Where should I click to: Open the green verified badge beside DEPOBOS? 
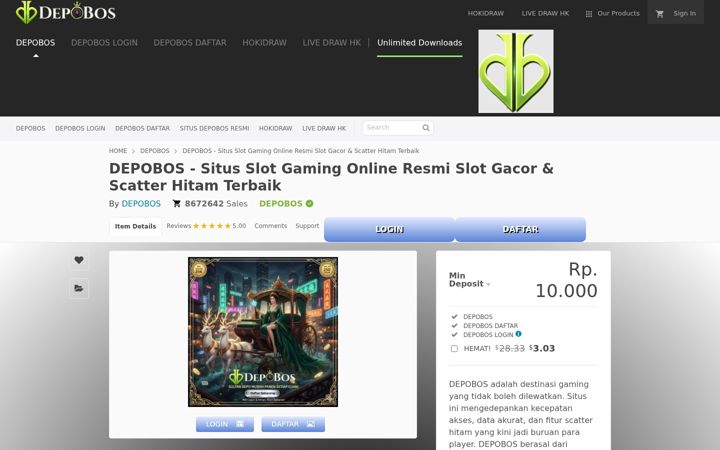pyautogui.click(x=309, y=203)
